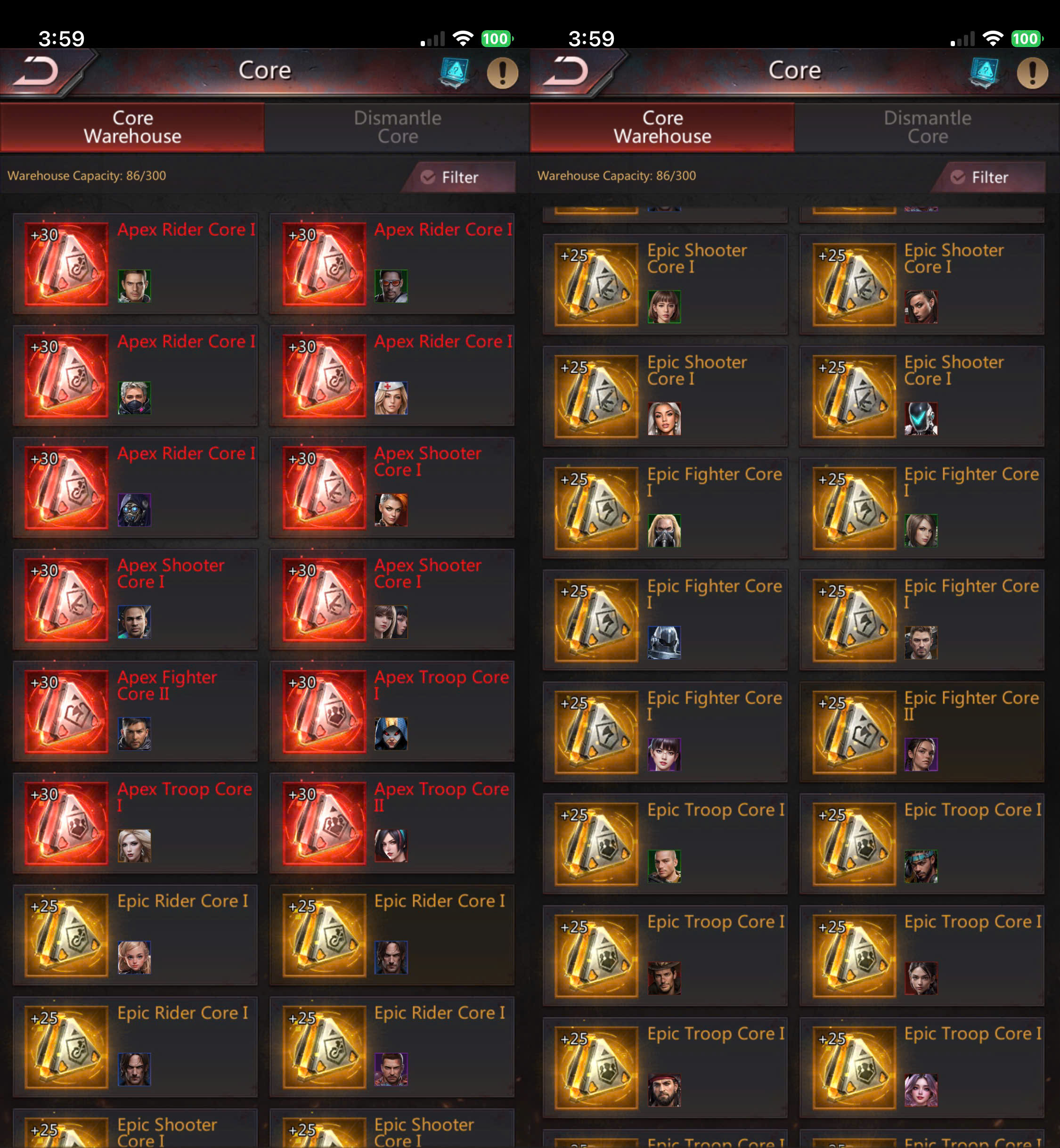Open the first Apex Rider Core I card

(135, 263)
